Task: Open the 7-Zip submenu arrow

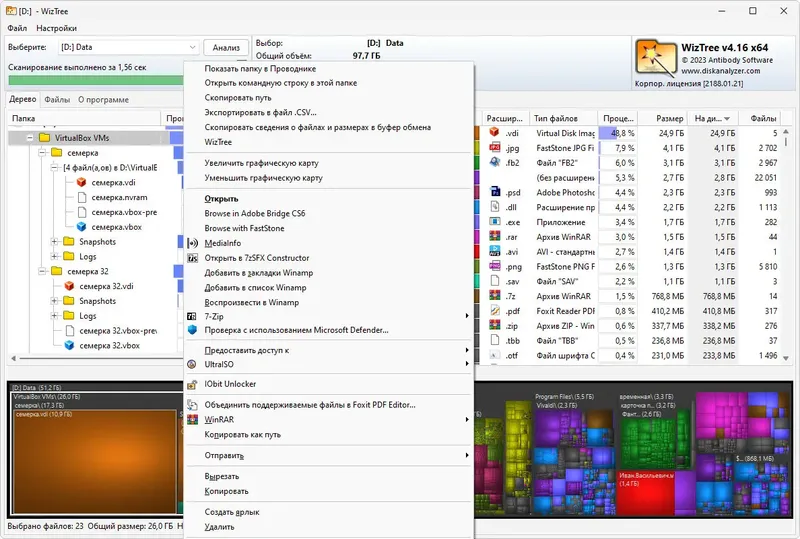Action: click(x=466, y=316)
